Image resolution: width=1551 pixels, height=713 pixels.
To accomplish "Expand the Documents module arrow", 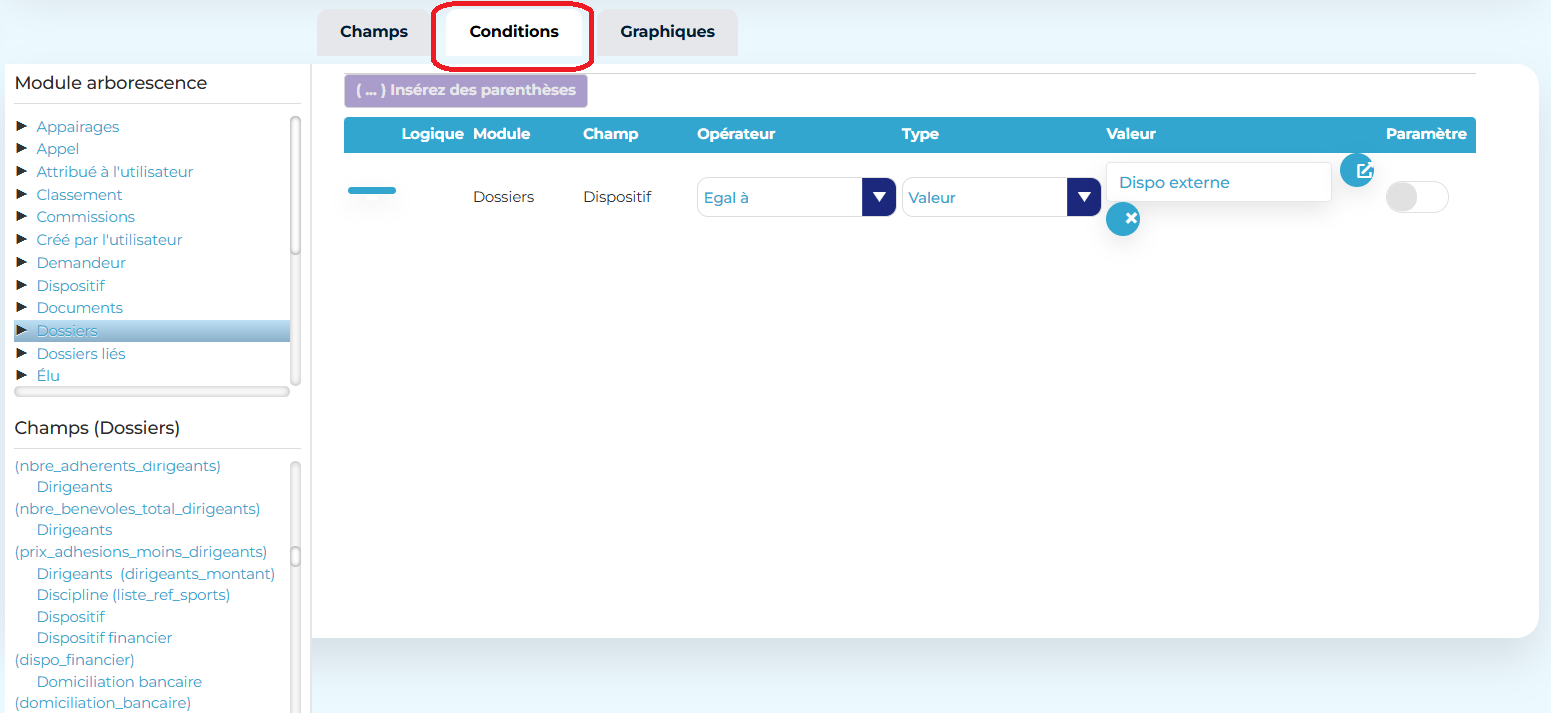I will (x=22, y=307).
